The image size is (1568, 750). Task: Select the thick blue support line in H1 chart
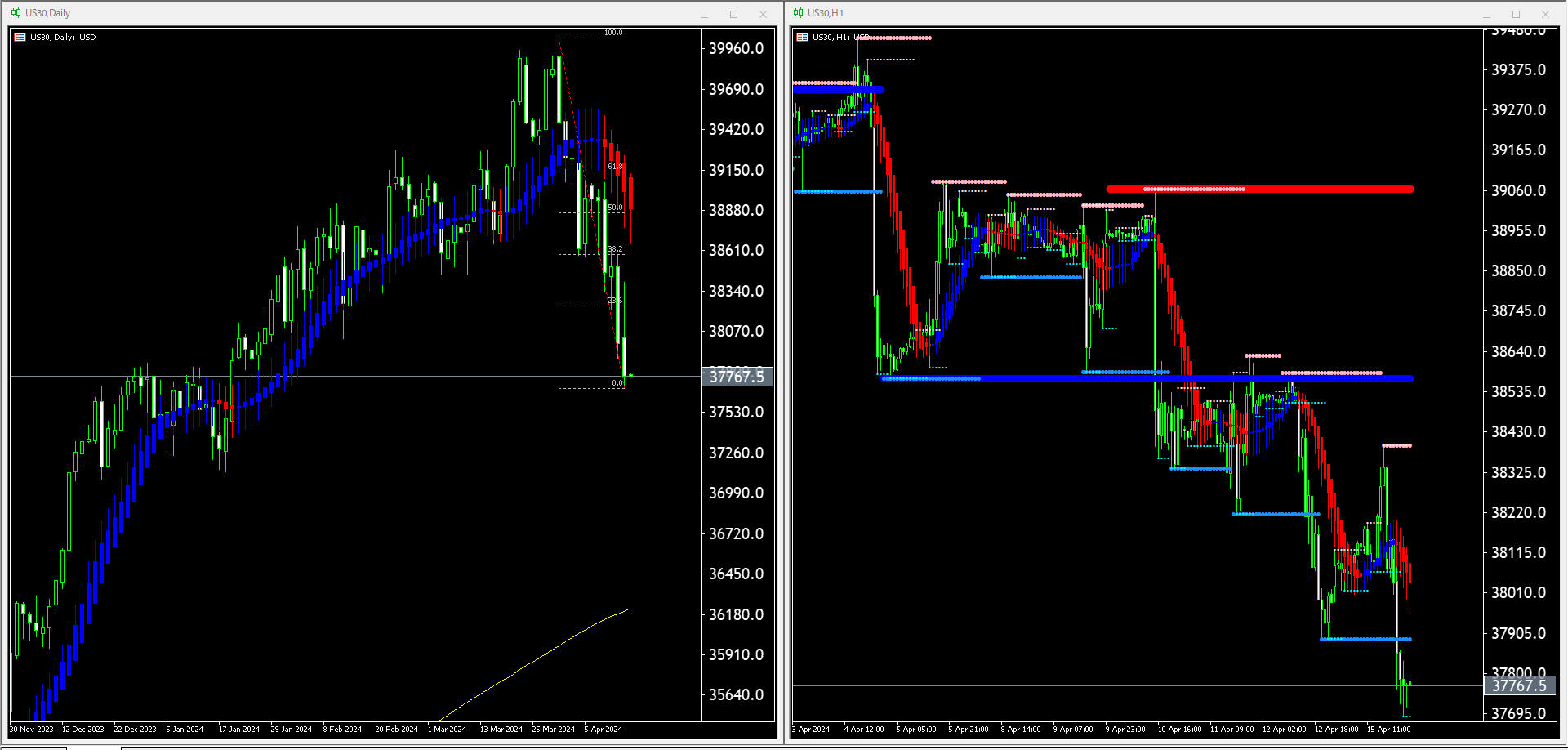tap(1147, 378)
